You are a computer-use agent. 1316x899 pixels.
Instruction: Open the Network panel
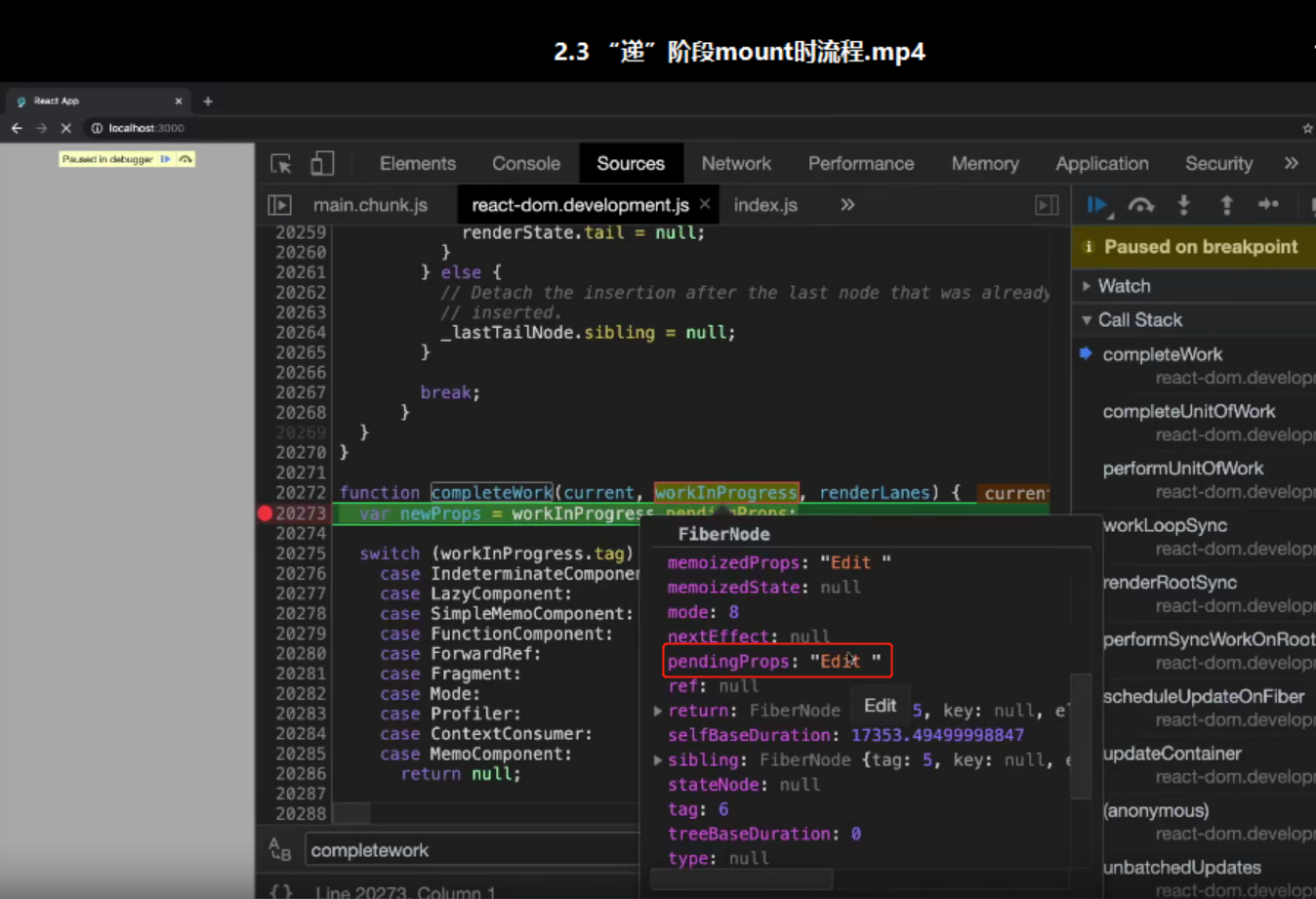click(x=736, y=163)
